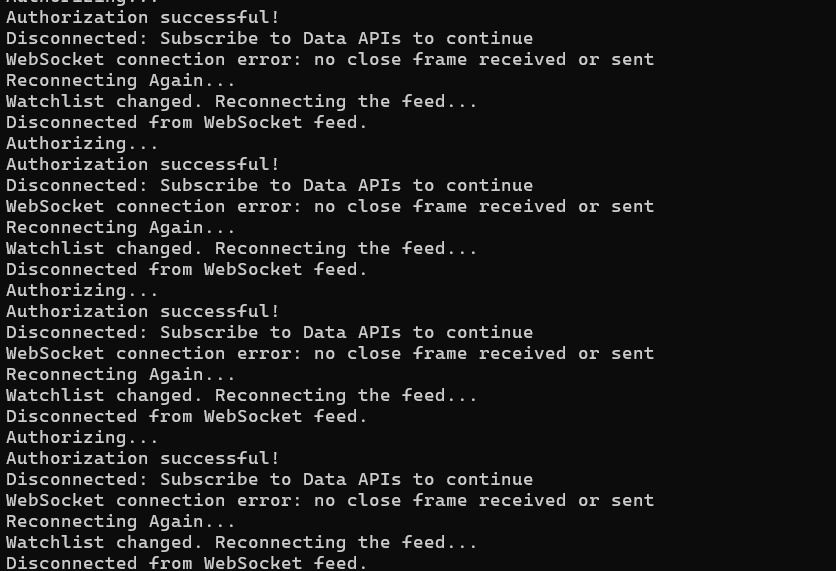
Task: Click the third 'Reconnecting Again...' line
Action: [120, 374]
